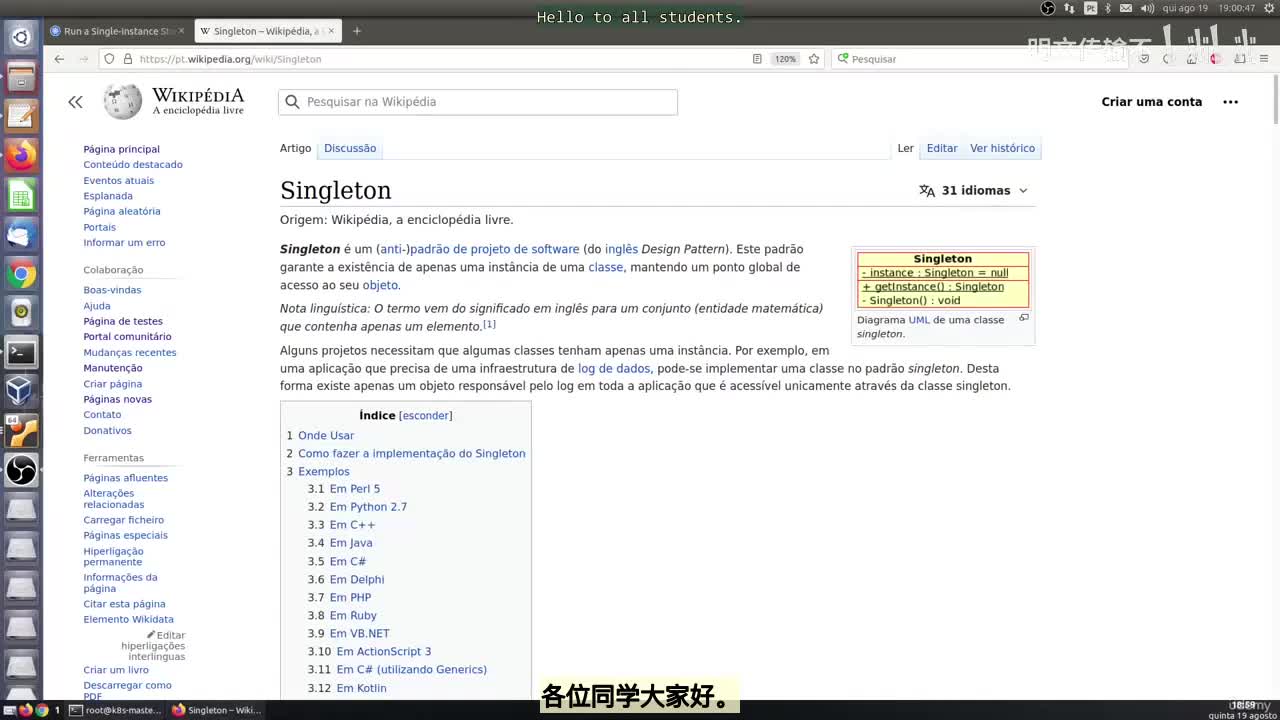The height and width of the screenshot is (720, 1280).
Task: Select the Ler view tab
Action: click(905, 148)
